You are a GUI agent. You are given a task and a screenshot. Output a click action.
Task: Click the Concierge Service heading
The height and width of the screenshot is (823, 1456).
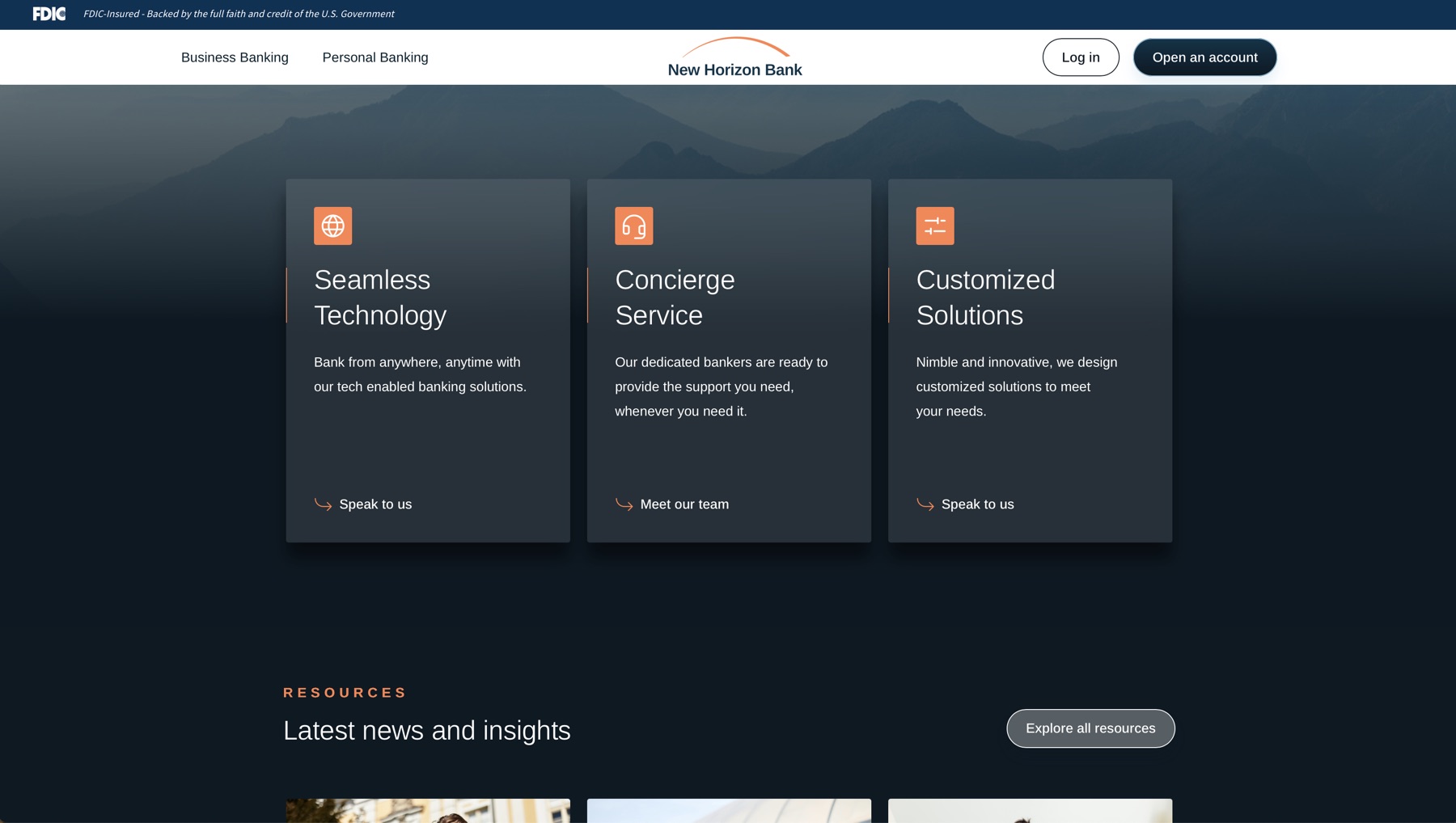pyautogui.click(x=675, y=298)
